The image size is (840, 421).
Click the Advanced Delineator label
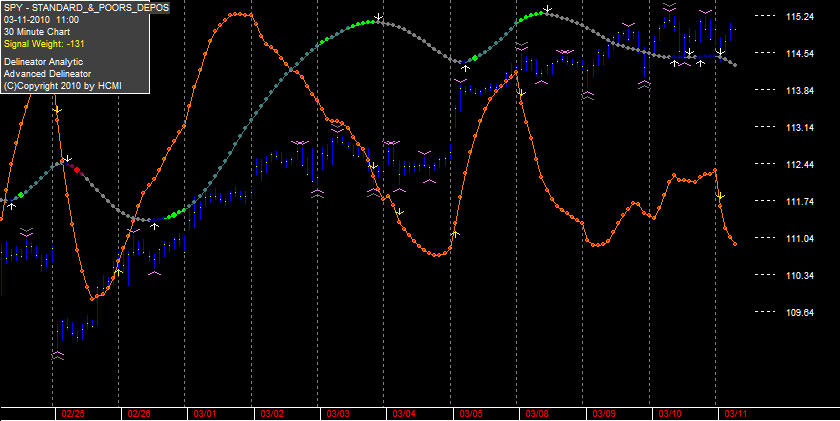pos(47,74)
